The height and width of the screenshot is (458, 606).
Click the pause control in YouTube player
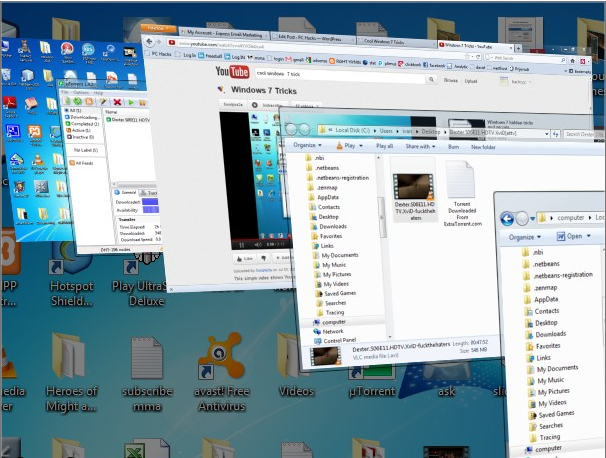coord(242,245)
